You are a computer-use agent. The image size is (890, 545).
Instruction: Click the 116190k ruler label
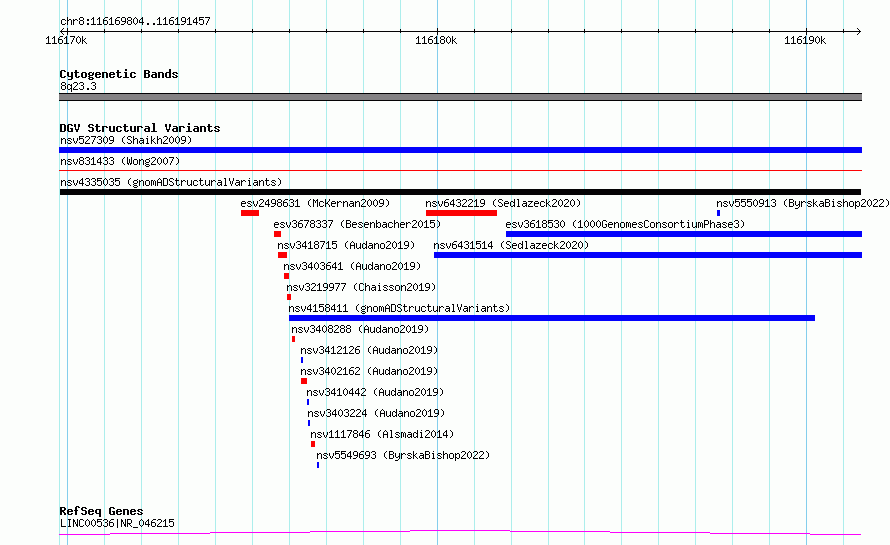805,40
